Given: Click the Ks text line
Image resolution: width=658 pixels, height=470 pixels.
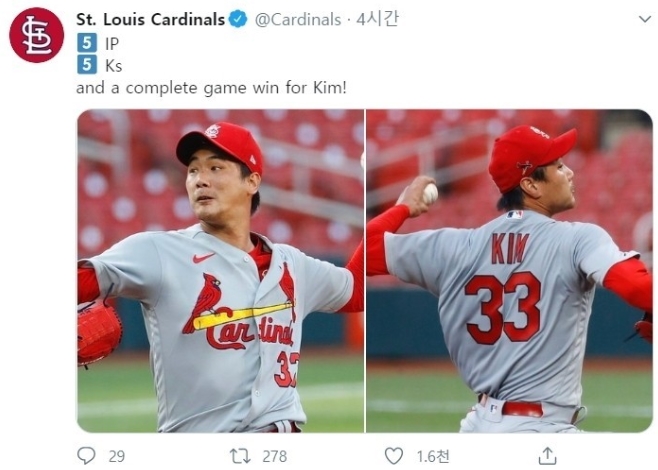Looking at the screenshot, I should click(x=113, y=65).
